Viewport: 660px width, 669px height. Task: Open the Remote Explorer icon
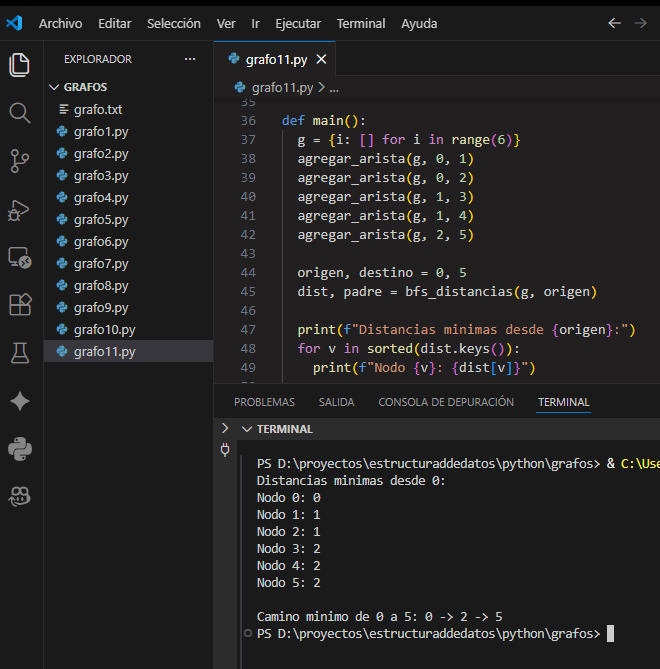point(20,257)
